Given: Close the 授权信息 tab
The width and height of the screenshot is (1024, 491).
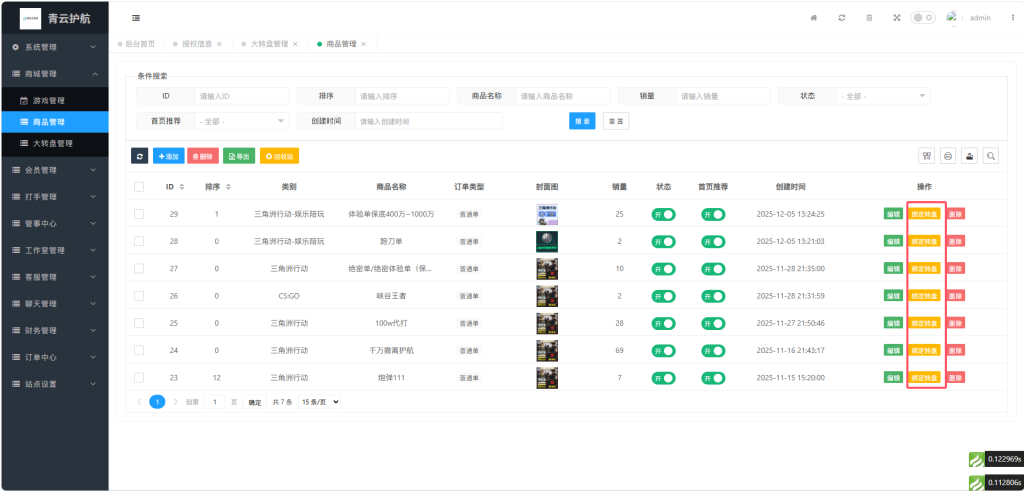Looking at the screenshot, I should pos(219,44).
